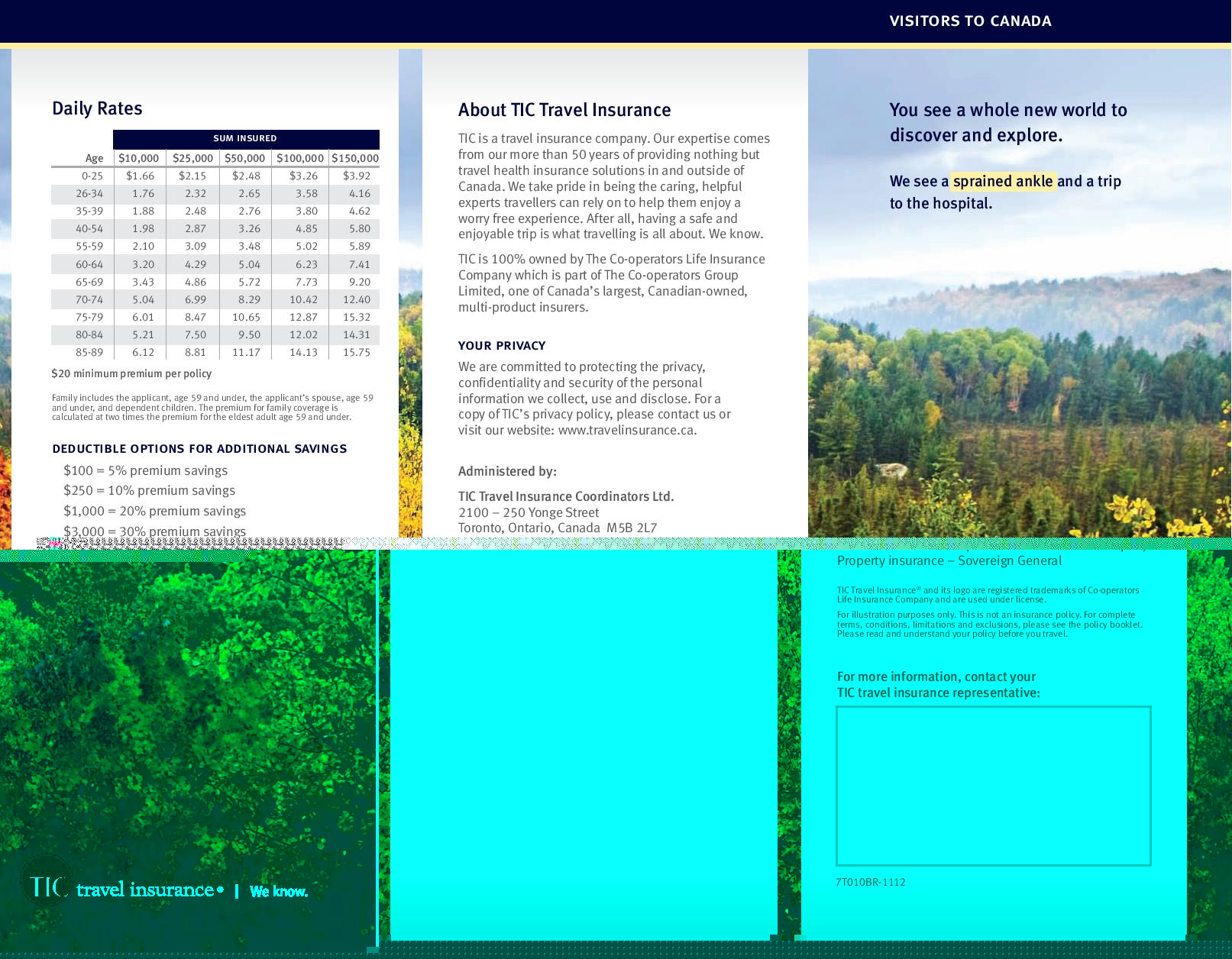
Task: Click 'Property insurance – Sovereign General' line
Action: point(949,561)
